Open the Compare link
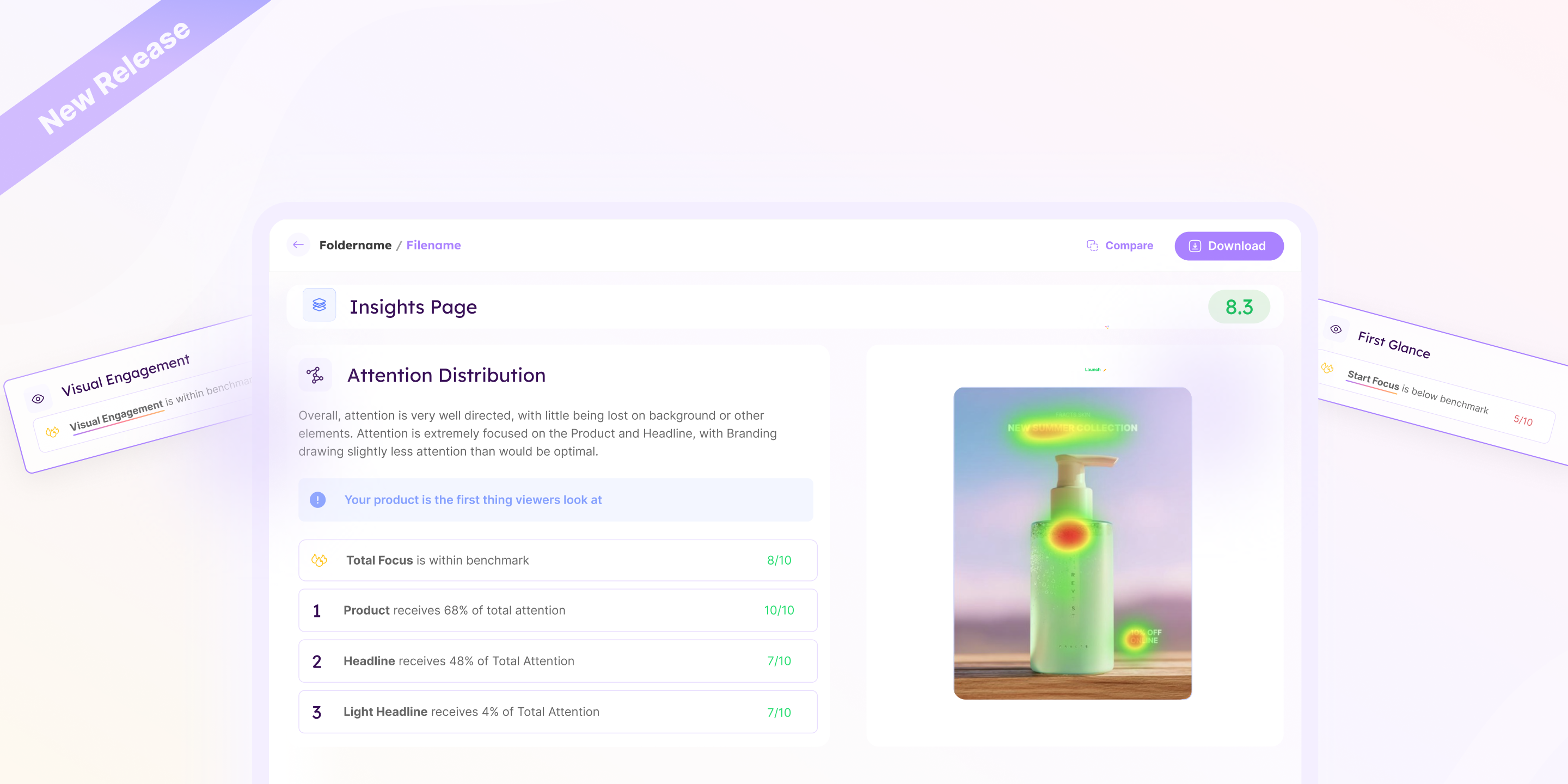Viewport: 1568px width, 784px height. [x=1129, y=246]
